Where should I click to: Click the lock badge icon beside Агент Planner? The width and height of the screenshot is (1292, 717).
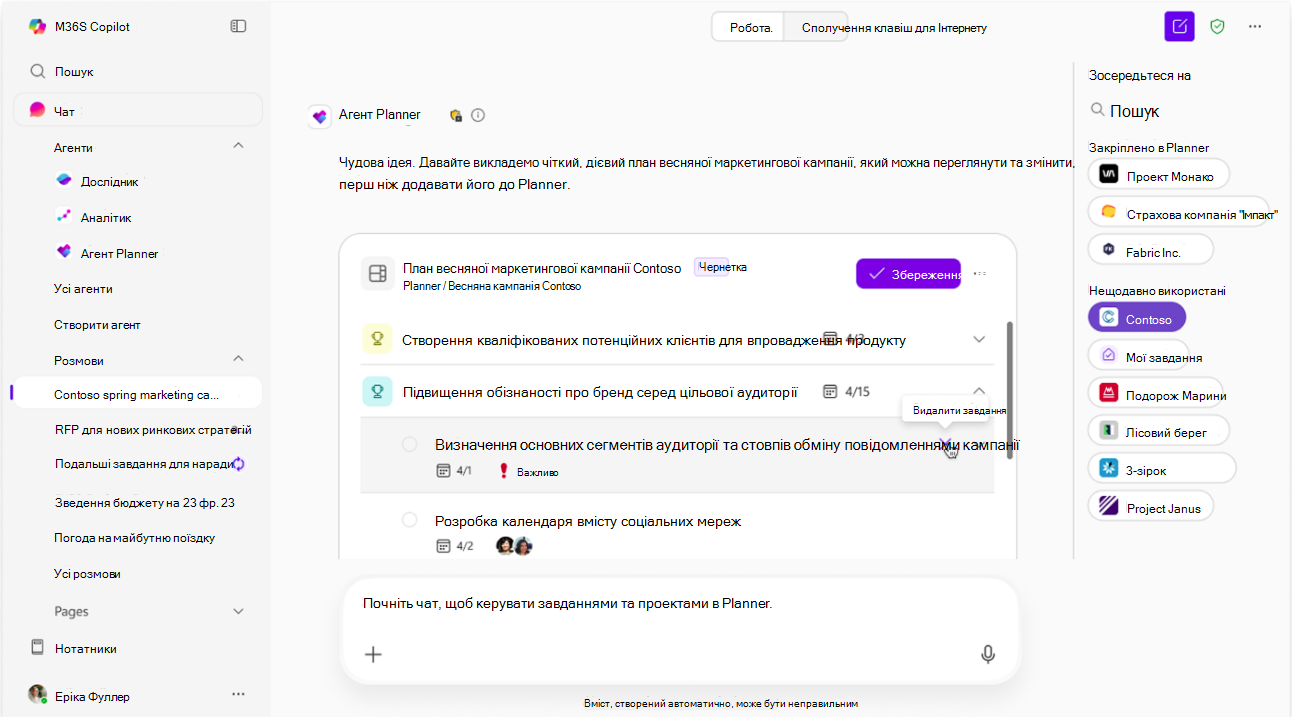pos(455,115)
